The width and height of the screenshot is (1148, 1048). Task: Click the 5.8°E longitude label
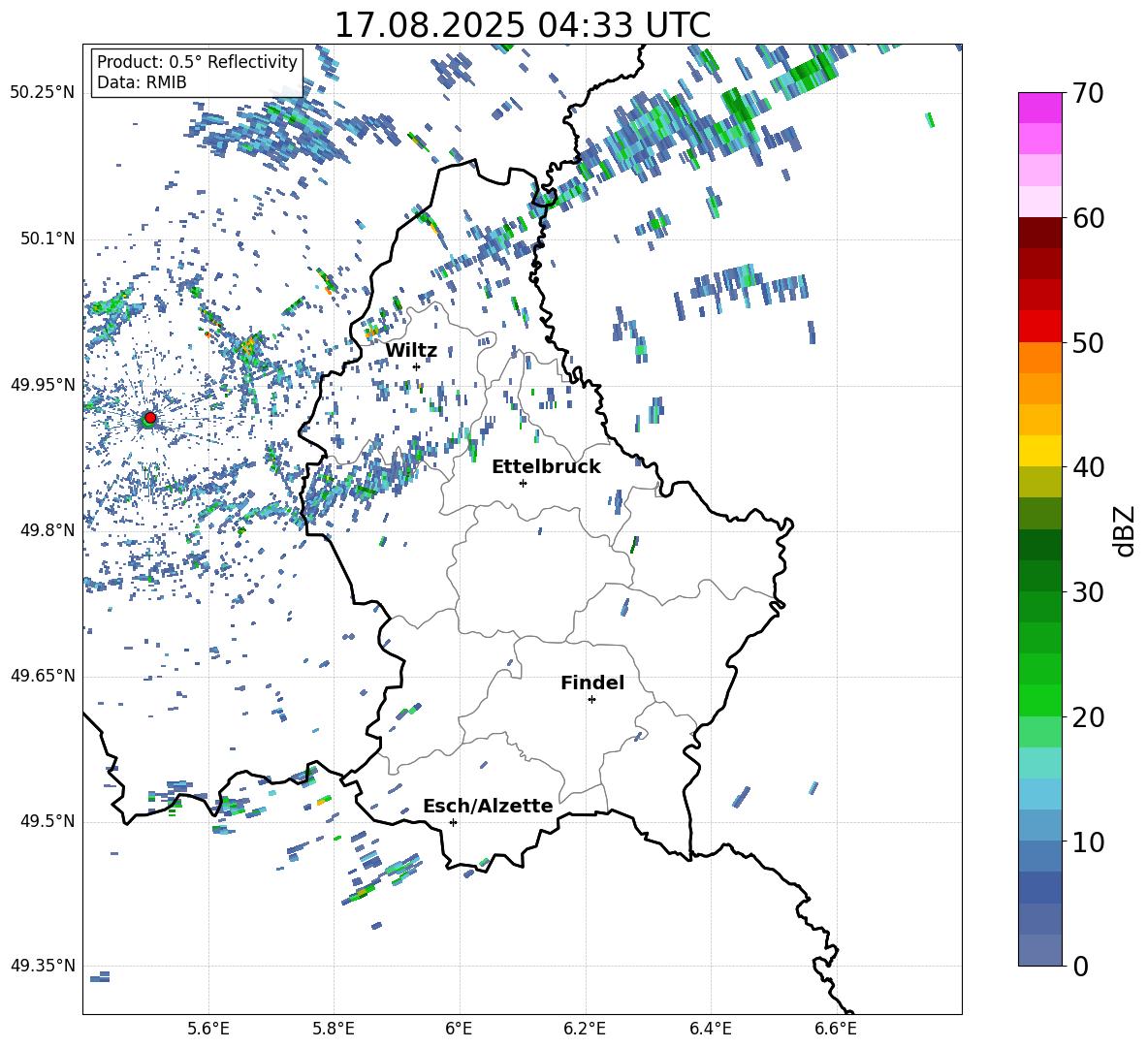[334, 1029]
